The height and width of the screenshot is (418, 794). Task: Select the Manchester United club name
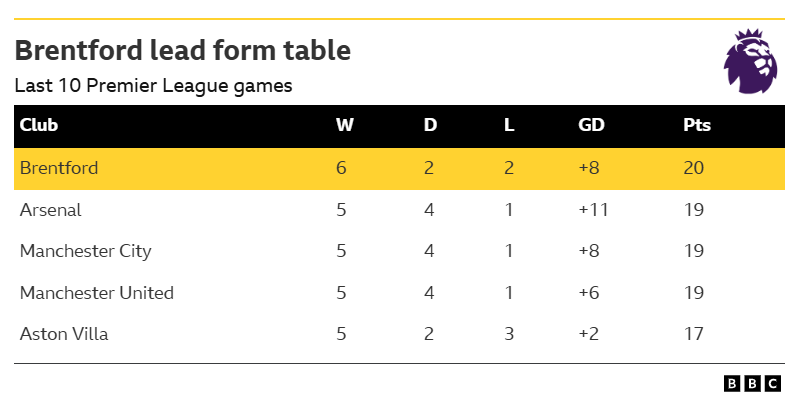click(96, 293)
